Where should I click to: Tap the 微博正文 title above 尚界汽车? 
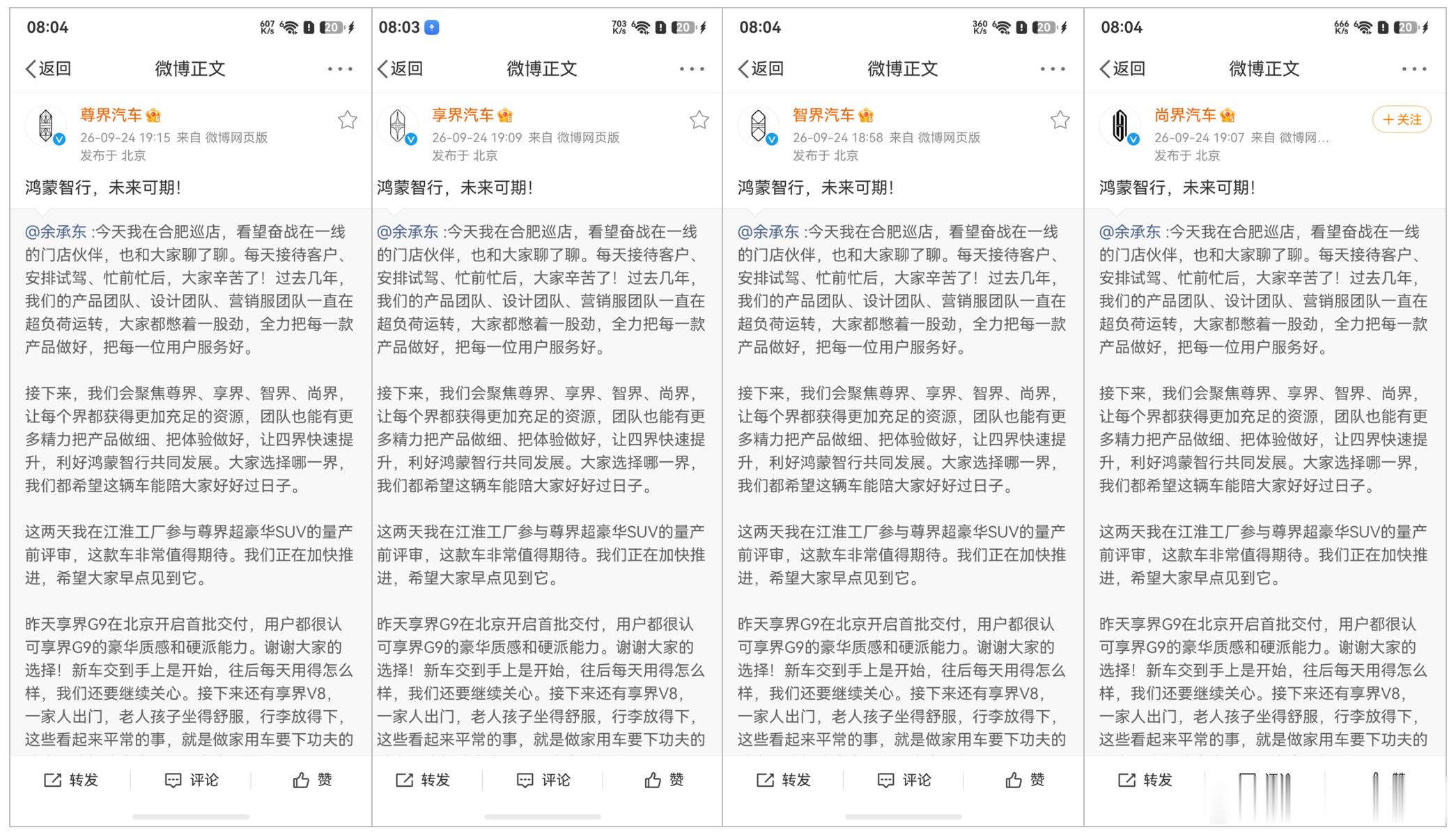(1264, 68)
